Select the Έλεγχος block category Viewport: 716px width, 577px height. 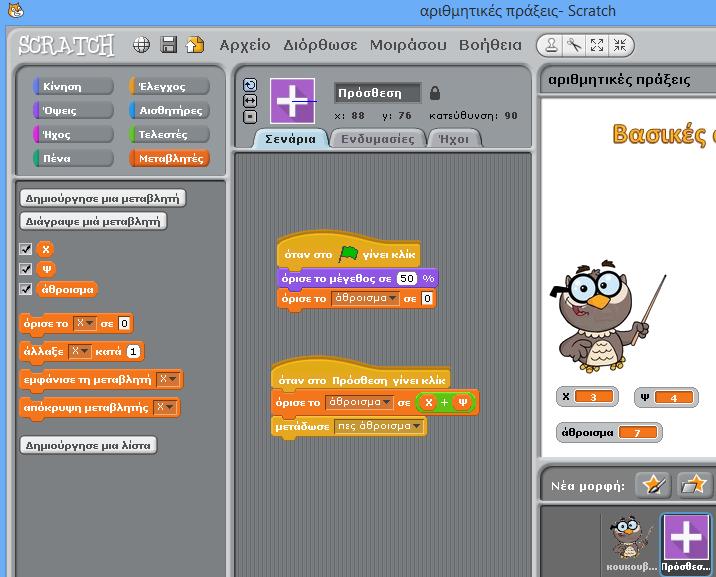click(x=169, y=86)
